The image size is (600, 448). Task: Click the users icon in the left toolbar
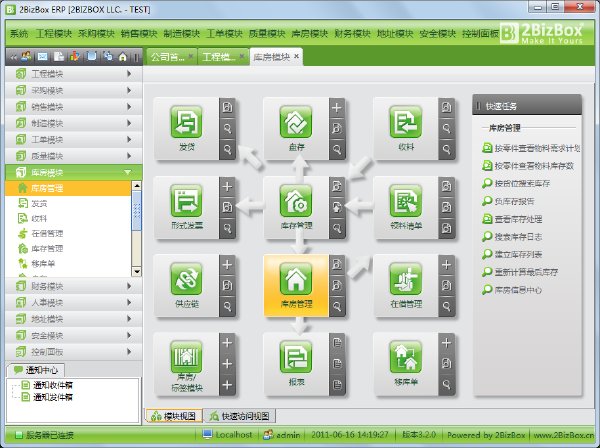pyautogui.click(x=26, y=57)
